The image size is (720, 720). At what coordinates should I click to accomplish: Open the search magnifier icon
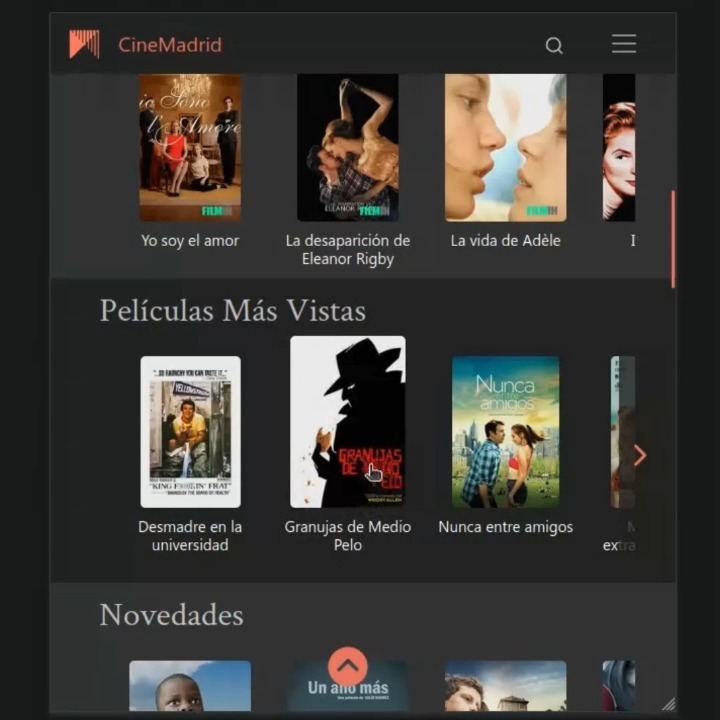point(554,45)
